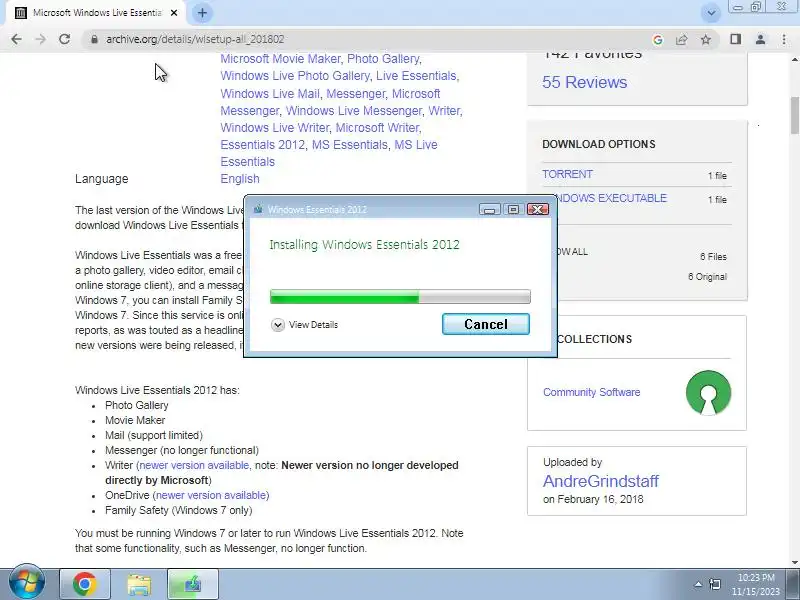This screenshot has height=600, width=800.
Task: Click the lock icon in address bar
Action: [93, 39]
